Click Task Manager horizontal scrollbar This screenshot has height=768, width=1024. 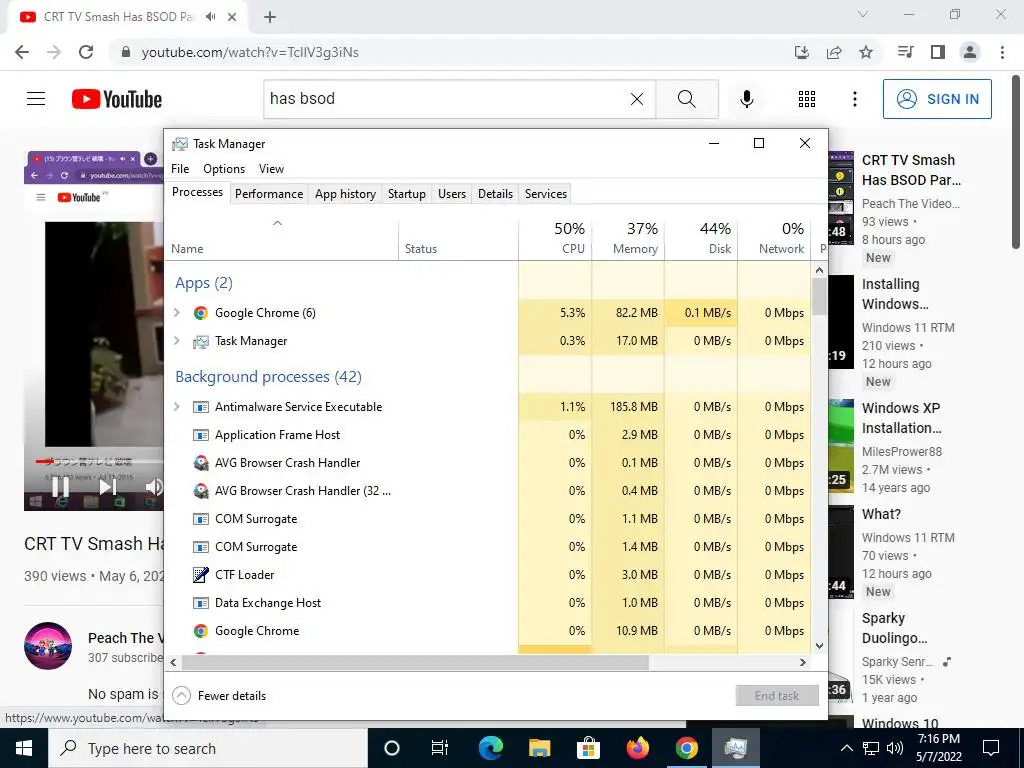click(415, 662)
